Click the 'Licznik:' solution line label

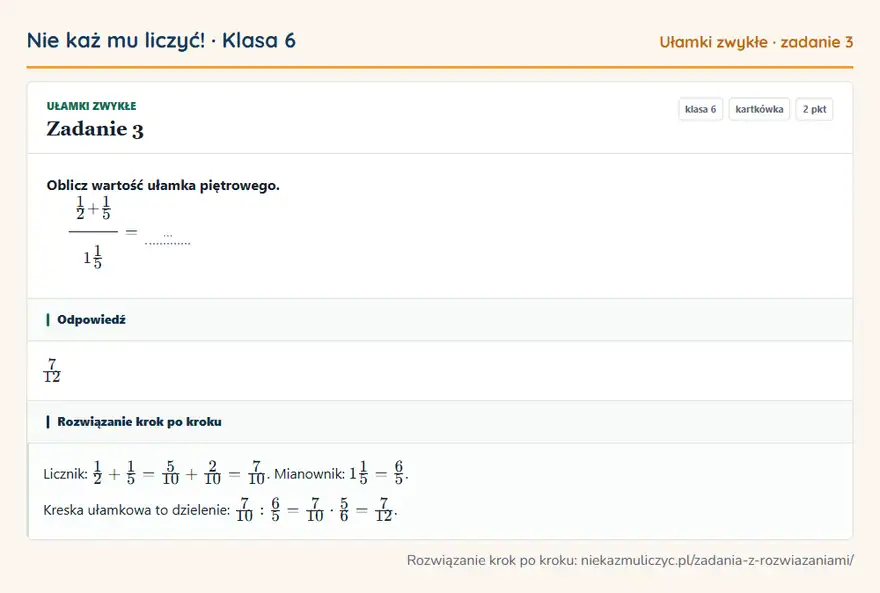66,474
